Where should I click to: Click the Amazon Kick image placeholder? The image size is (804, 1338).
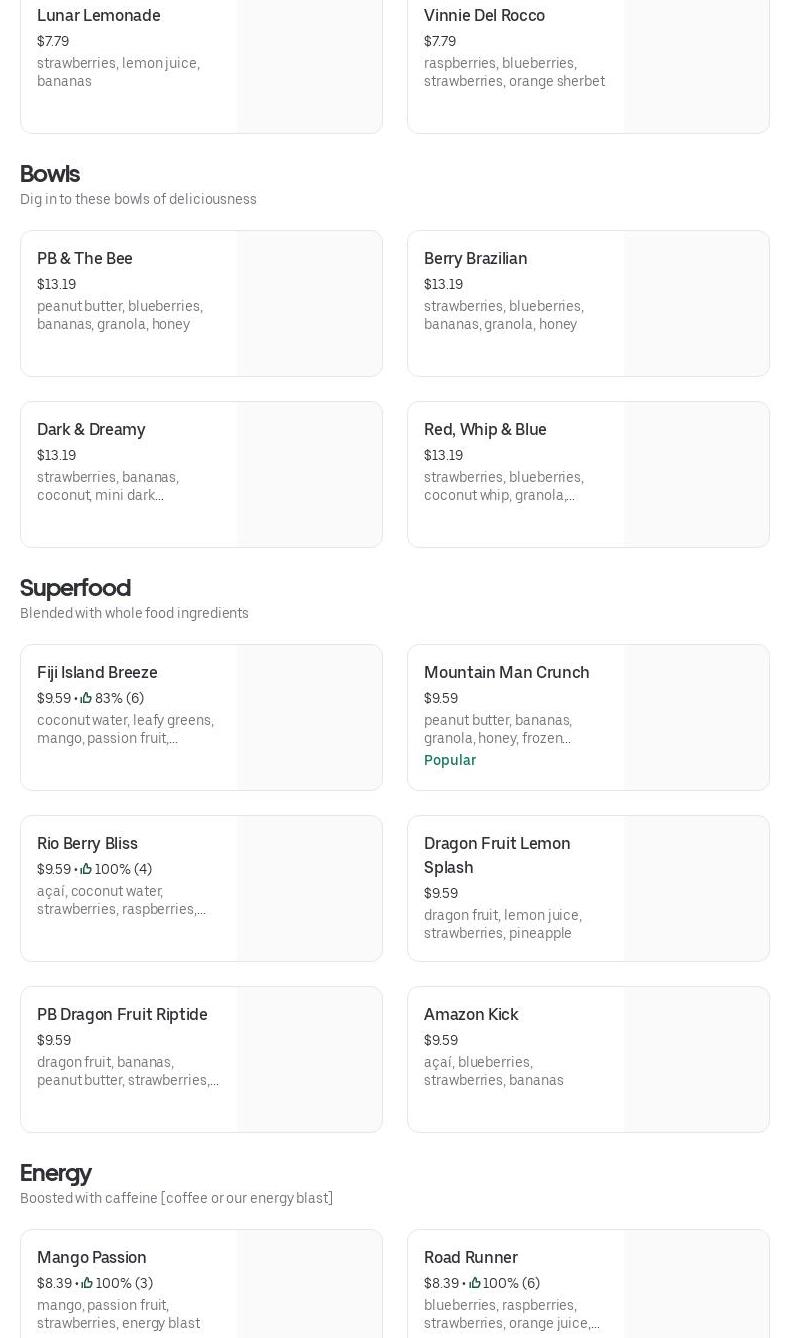point(696,1059)
